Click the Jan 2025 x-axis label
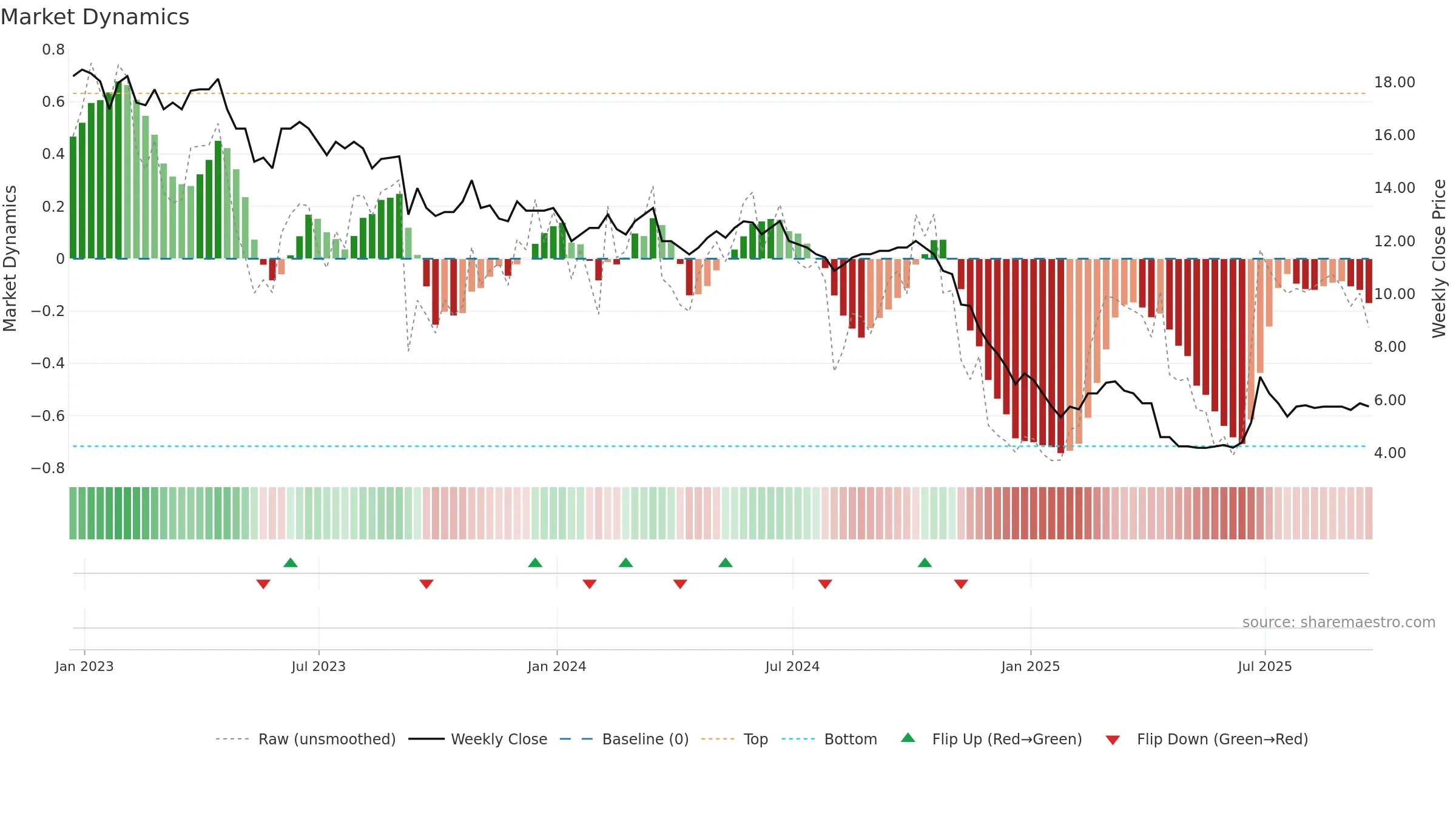Screen dimensions: 1456x819 [1031, 666]
